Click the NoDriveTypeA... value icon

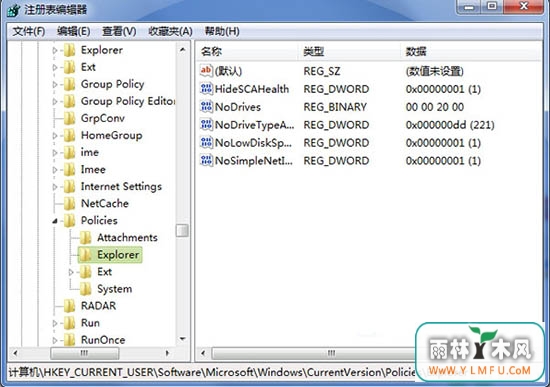click(206, 125)
